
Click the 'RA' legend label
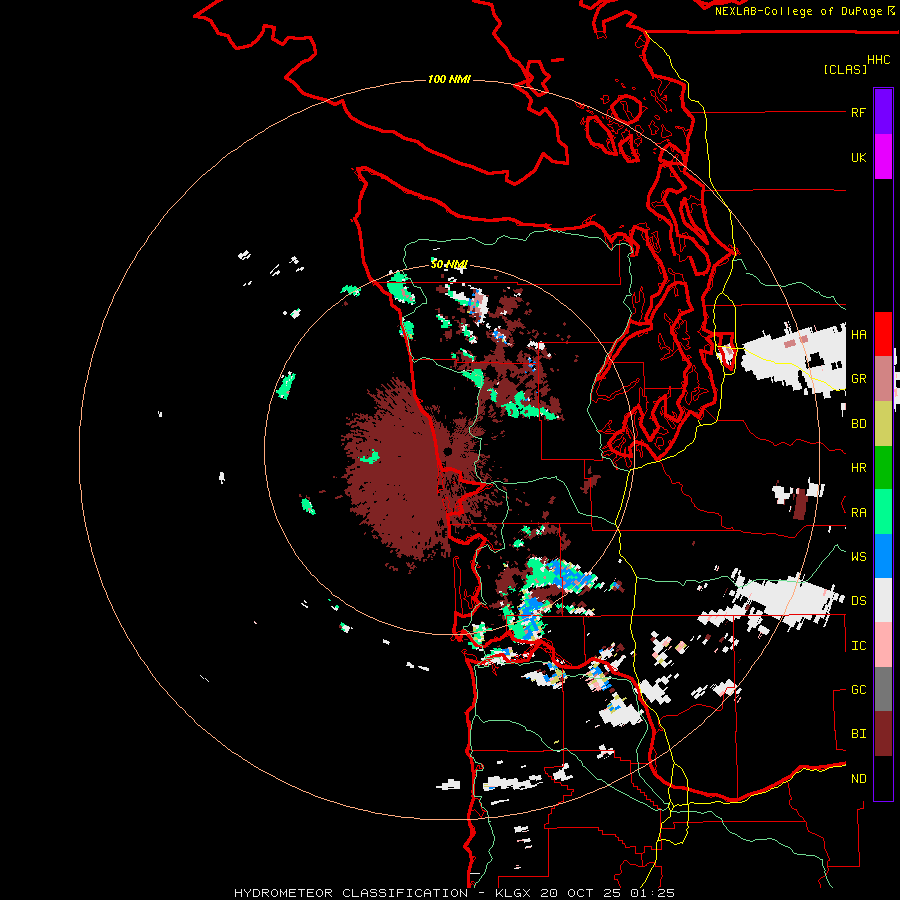pyautogui.click(x=858, y=513)
